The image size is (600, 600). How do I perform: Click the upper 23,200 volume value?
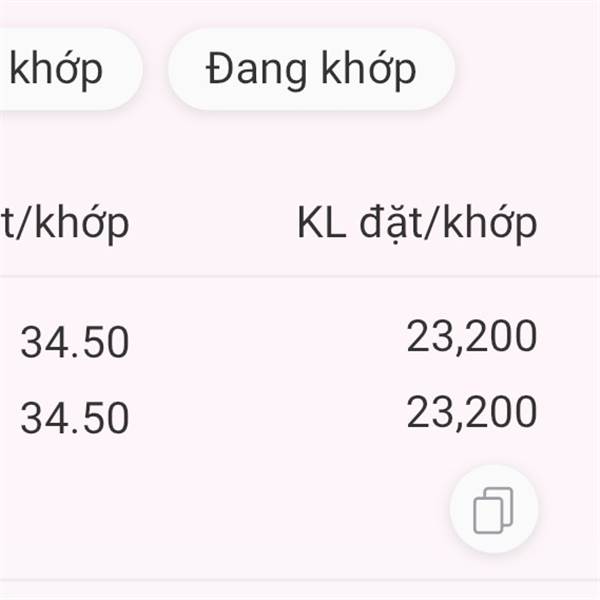472,338
